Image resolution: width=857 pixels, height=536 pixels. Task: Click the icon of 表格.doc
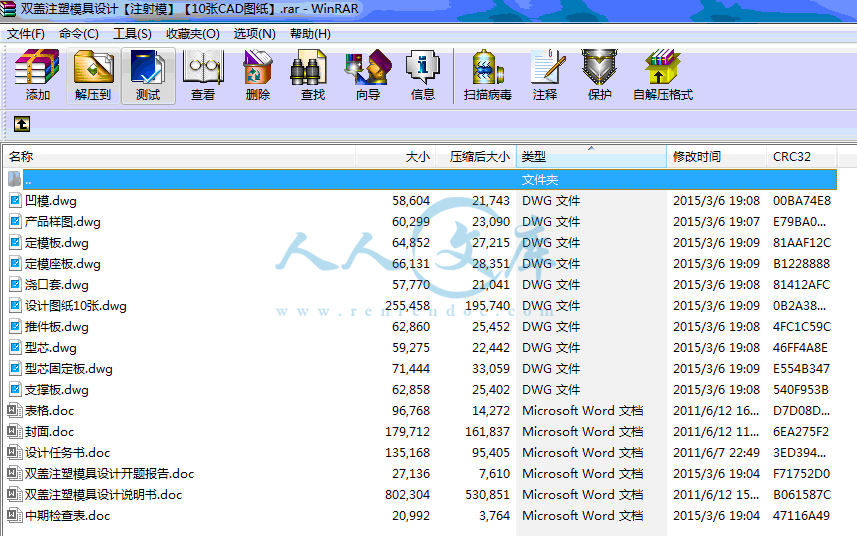click(x=15, y=410)
